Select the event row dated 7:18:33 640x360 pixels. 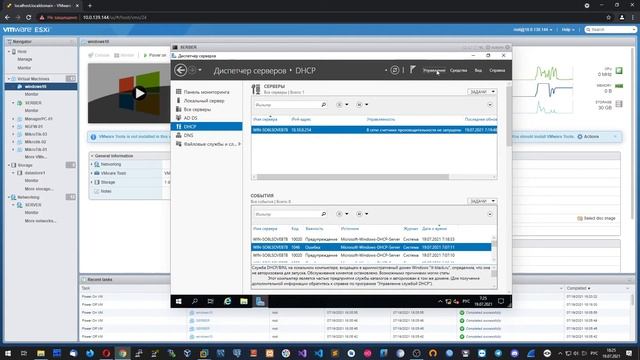coord(371,239)
